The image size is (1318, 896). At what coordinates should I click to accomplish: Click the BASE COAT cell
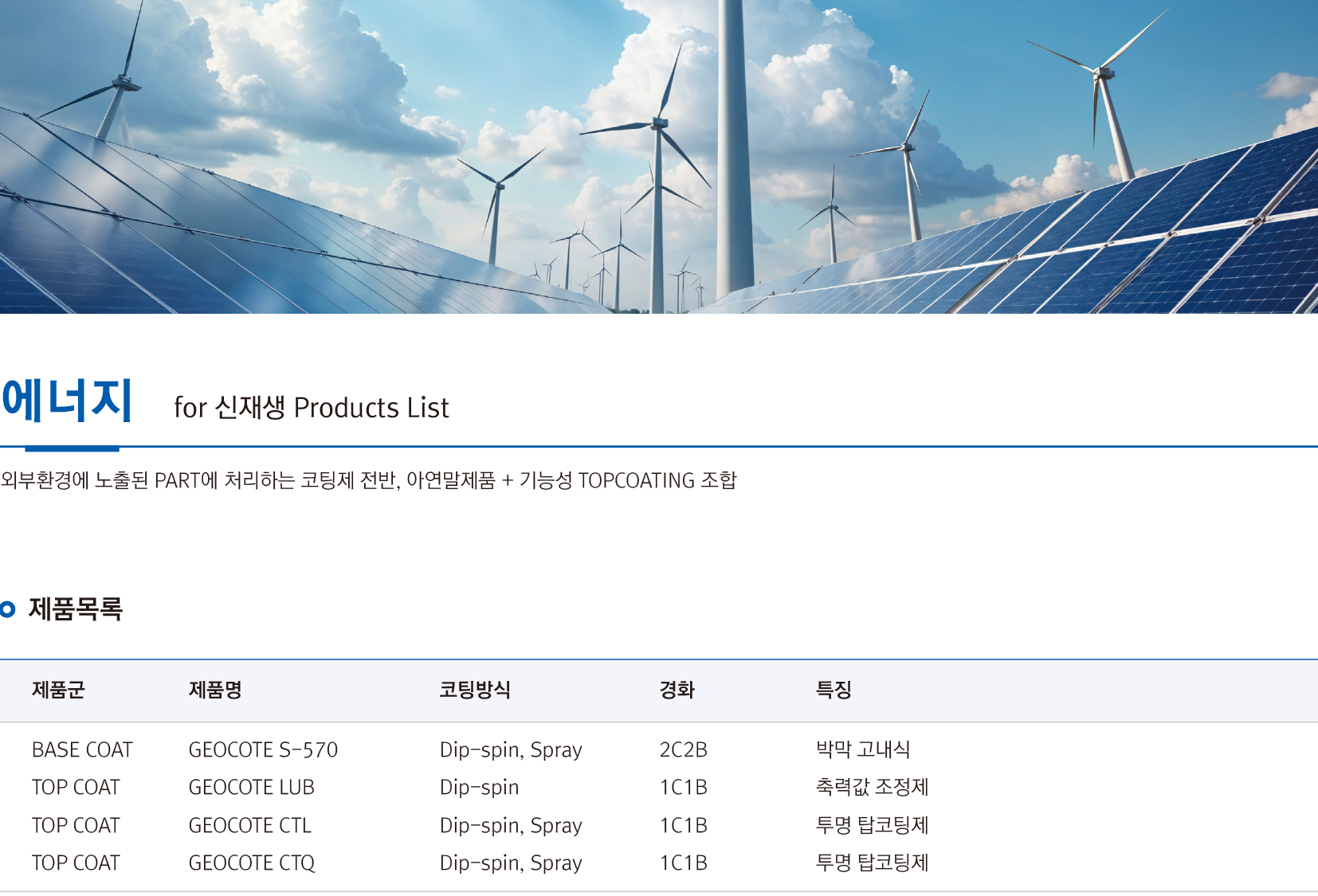tap(82, 749)
